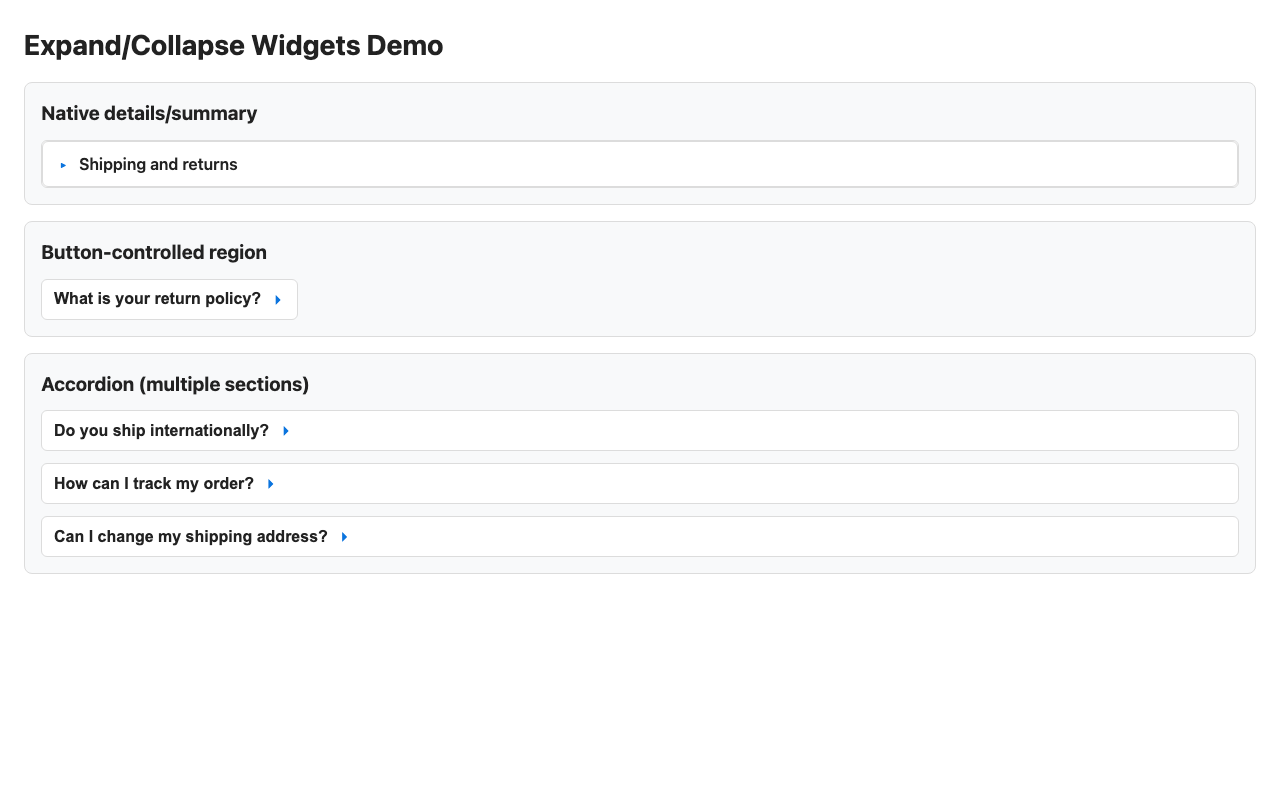The height and width of the screenshot is (800, 1280).
Task: Expand the "Can I change my shipping address?" section
Action: coord(190,537)
